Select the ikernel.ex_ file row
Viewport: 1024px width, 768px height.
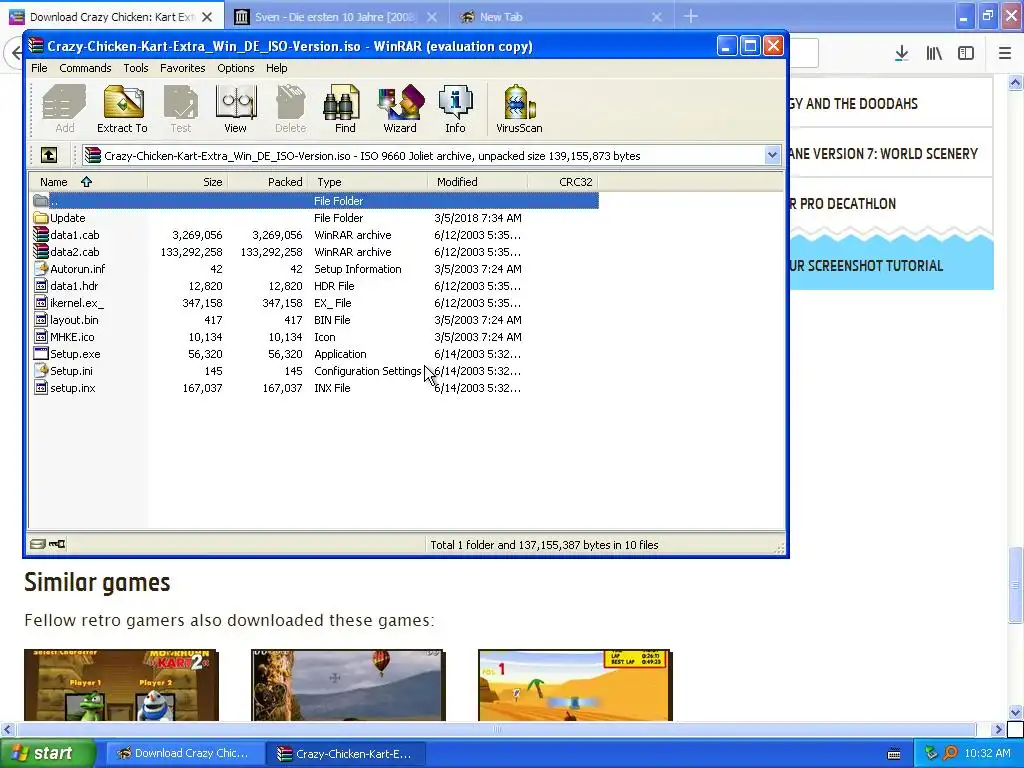[x=314, y=302]
